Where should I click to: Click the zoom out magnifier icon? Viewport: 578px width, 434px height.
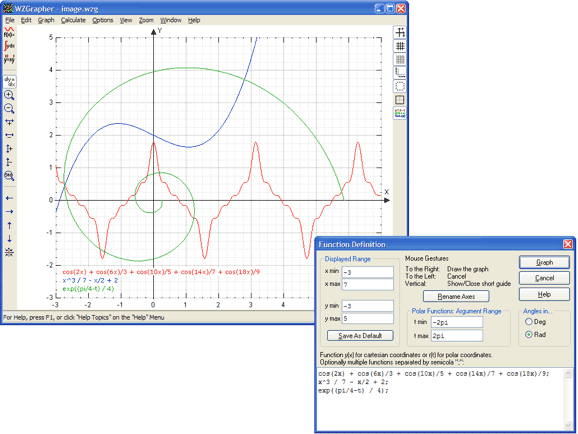9,108
